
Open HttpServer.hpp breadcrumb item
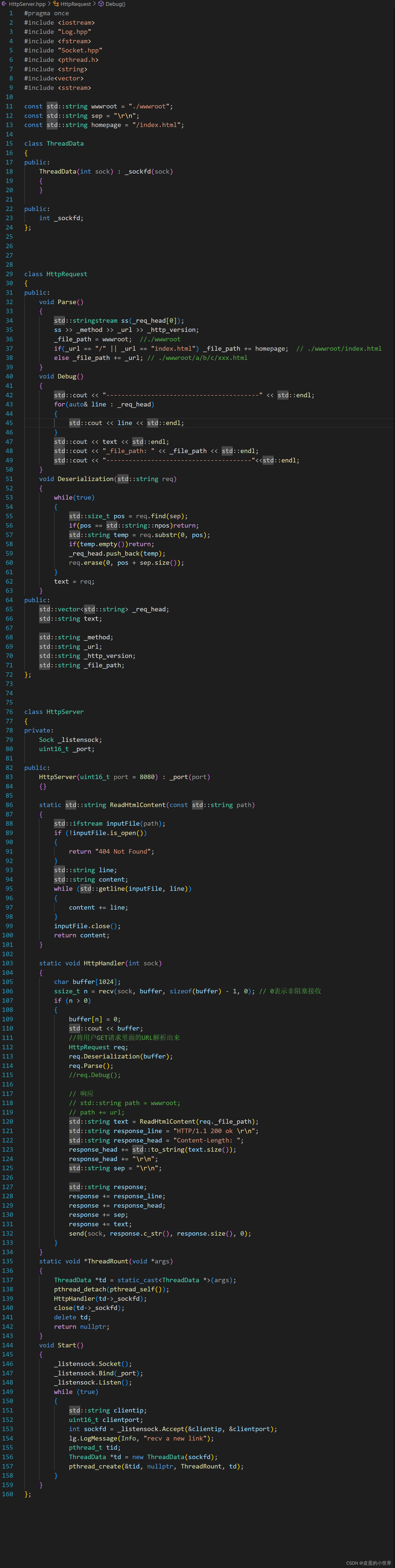point(27,4)
